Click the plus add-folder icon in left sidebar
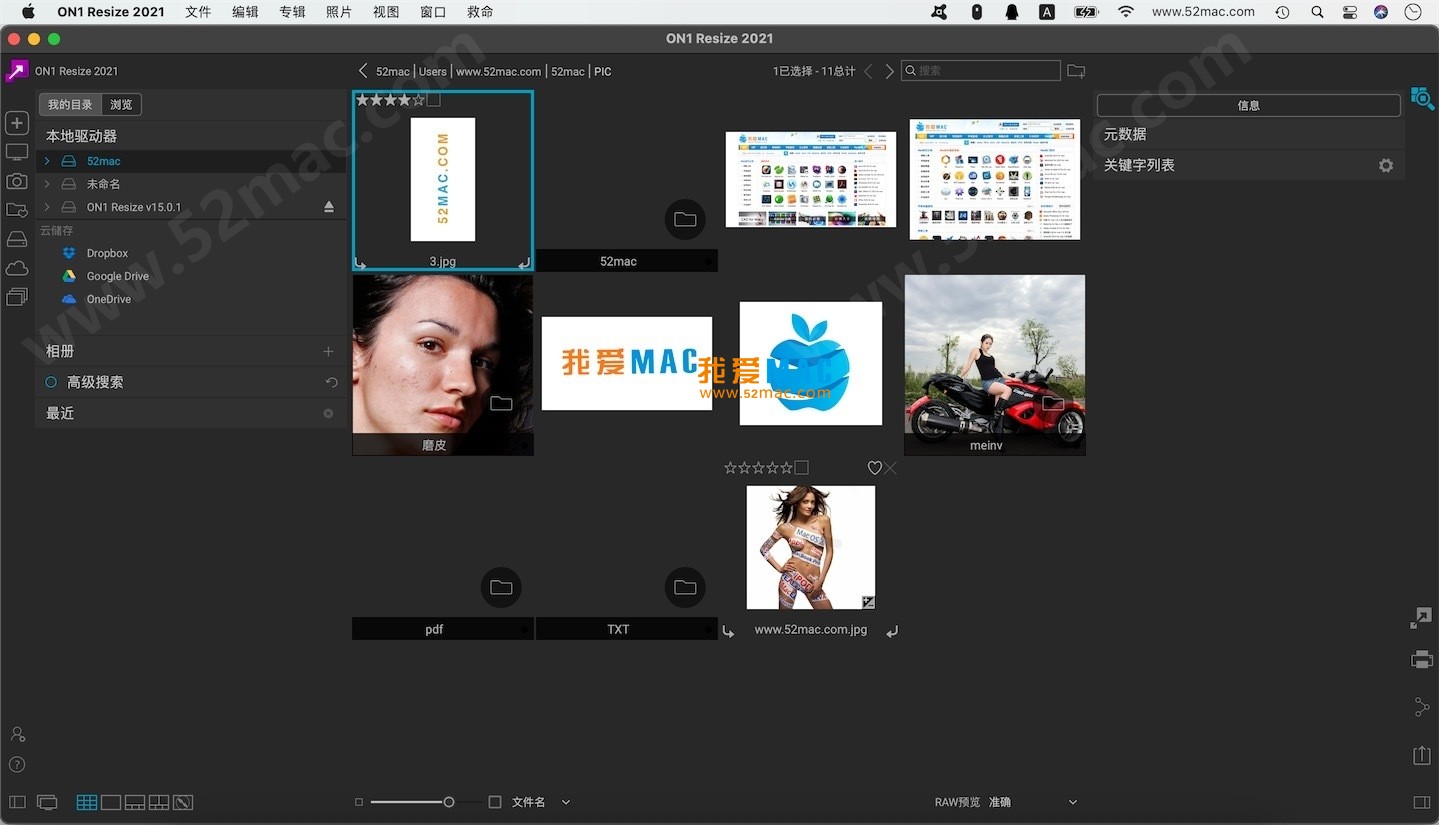The image size is (1439, 825). tap(17, 123)
